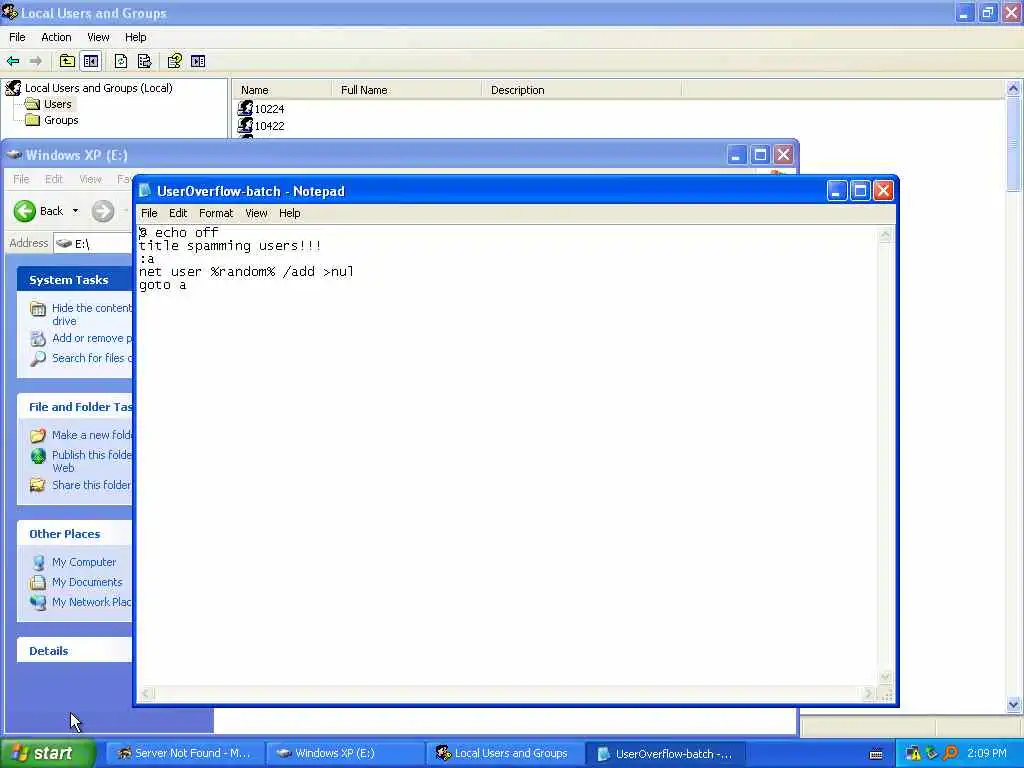Click the Refresh icon in the MMC toolbar
This screenshot has width=1024, height=768.
point(121,61)
